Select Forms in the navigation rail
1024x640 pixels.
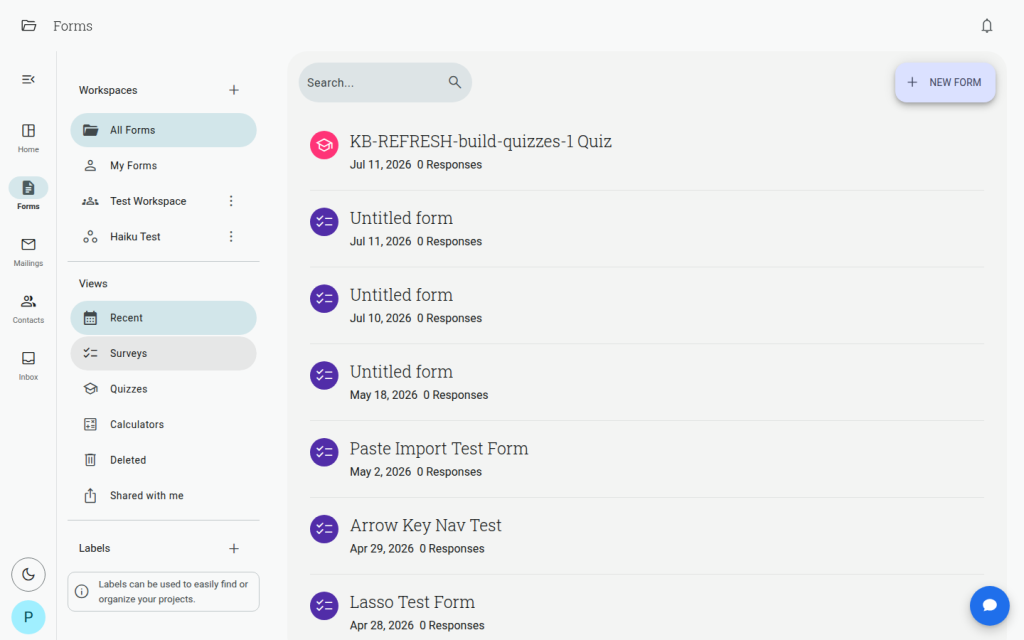[28, 195]
